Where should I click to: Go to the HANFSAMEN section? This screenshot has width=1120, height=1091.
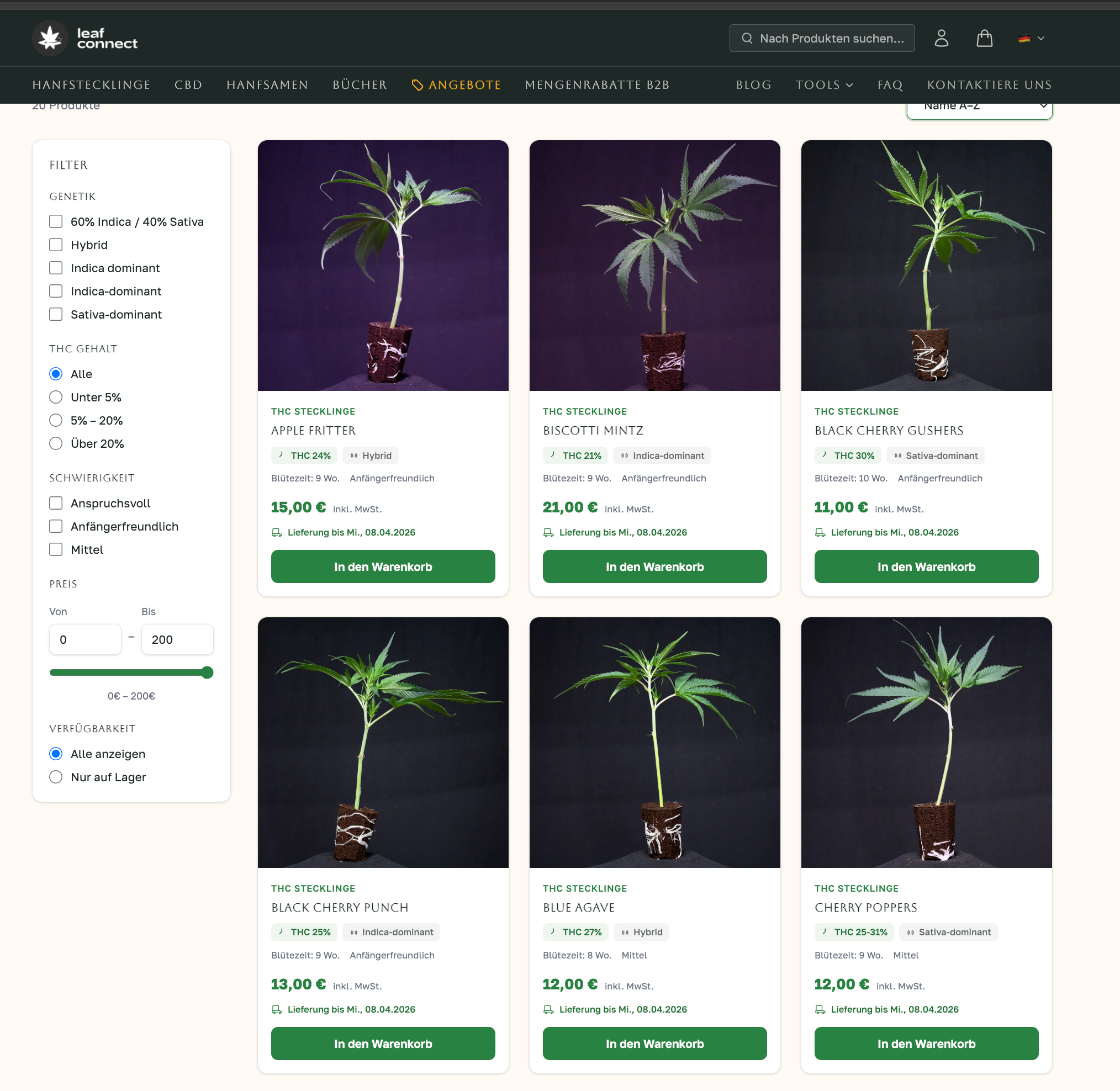click(267, 84)
